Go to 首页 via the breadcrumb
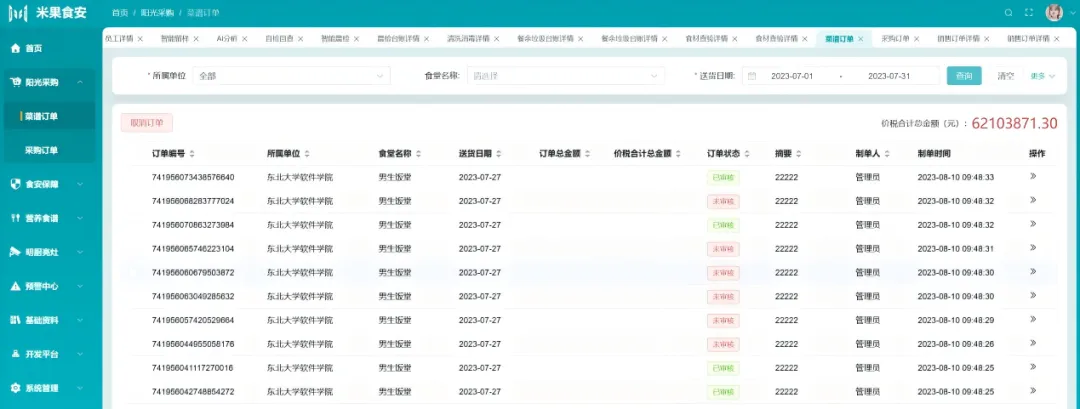 tap(120, 12)
